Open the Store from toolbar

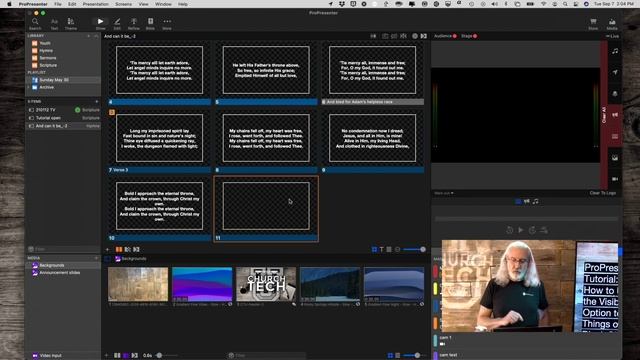(x=593, y=24)
